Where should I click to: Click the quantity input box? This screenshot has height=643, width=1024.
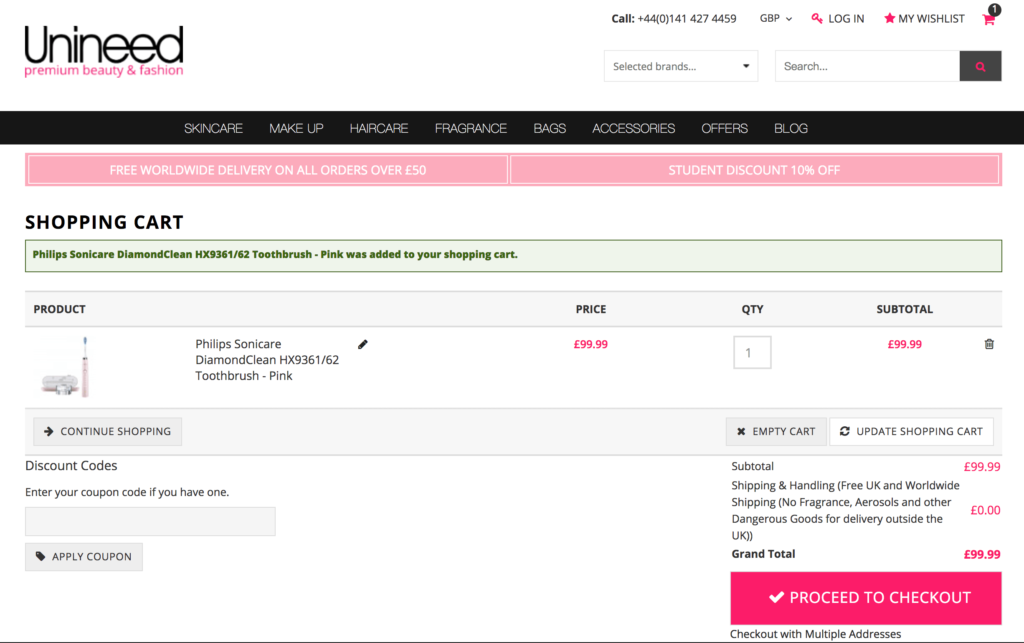point(752,353)
